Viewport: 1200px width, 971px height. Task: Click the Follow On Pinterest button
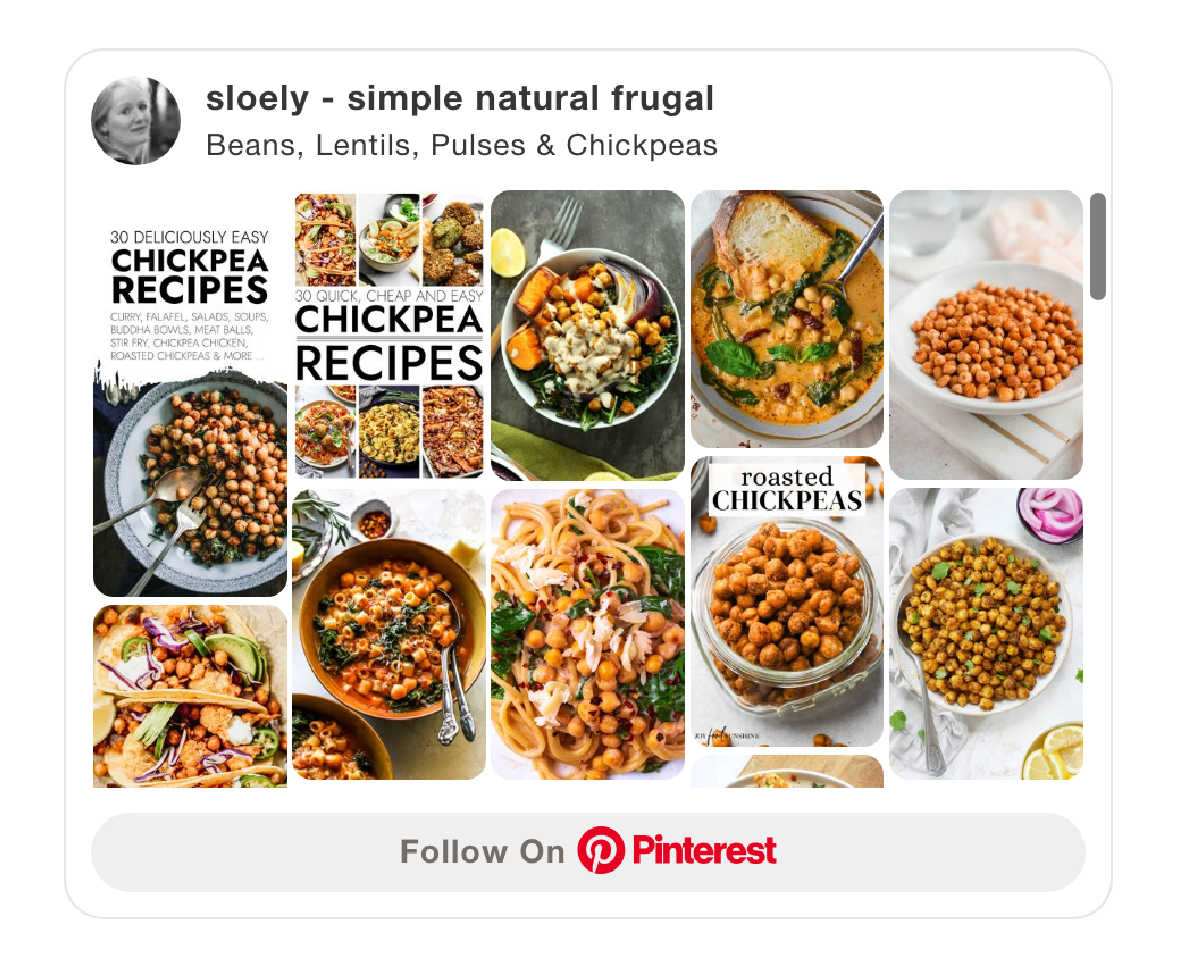coord(588,852)
